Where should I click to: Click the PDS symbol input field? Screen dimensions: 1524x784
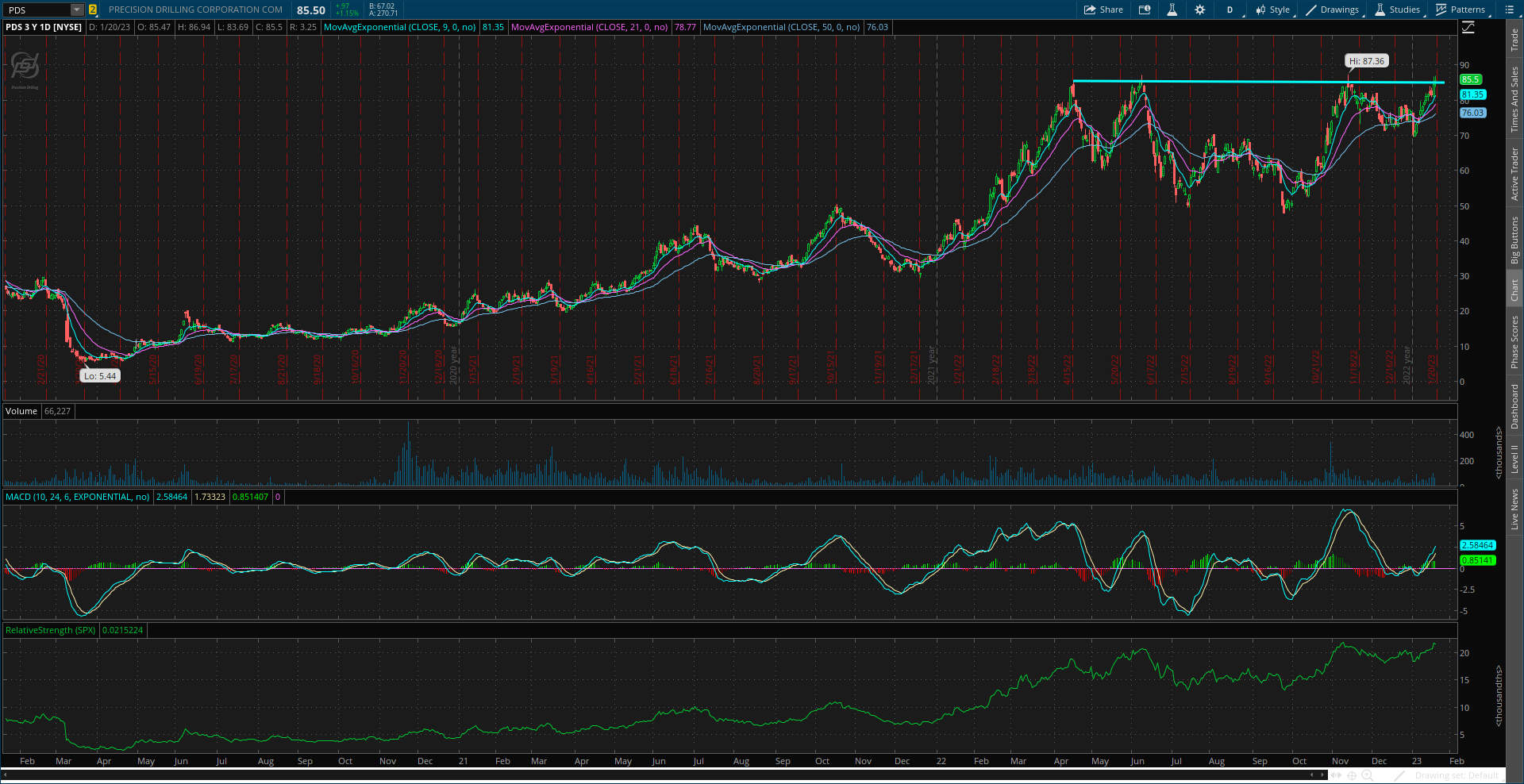36,10
